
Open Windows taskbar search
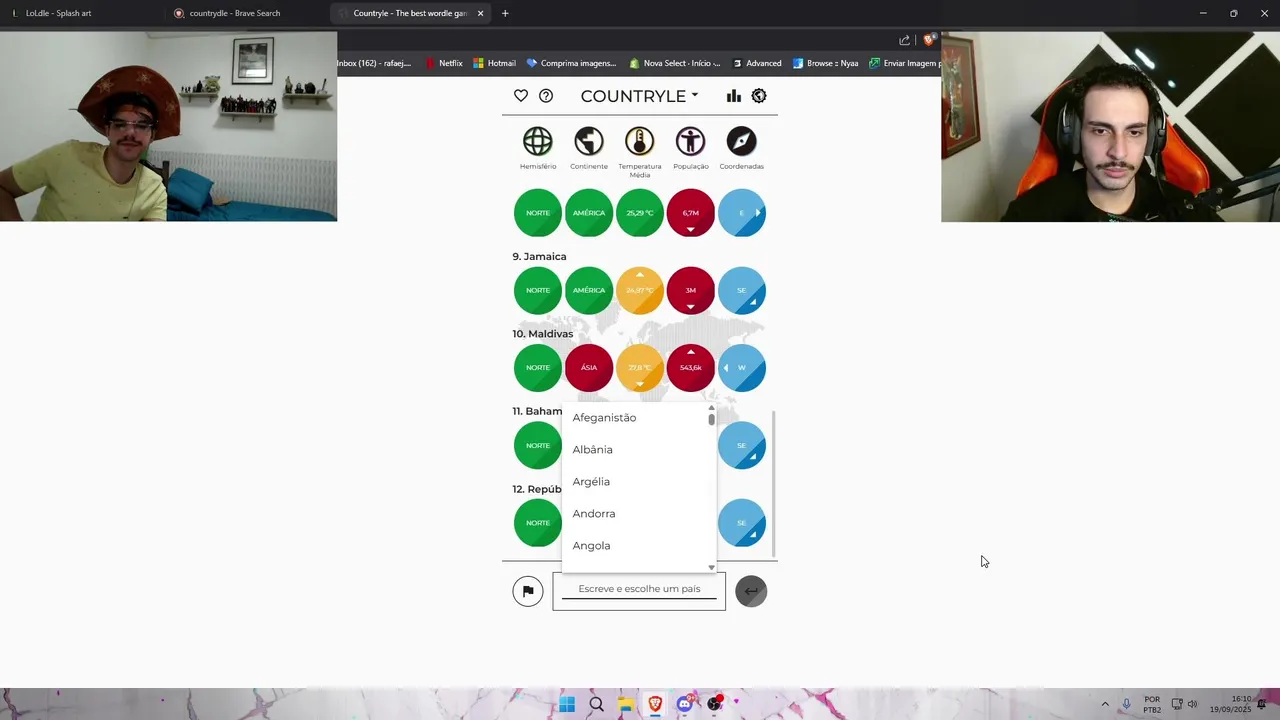(x=596, y=704)
